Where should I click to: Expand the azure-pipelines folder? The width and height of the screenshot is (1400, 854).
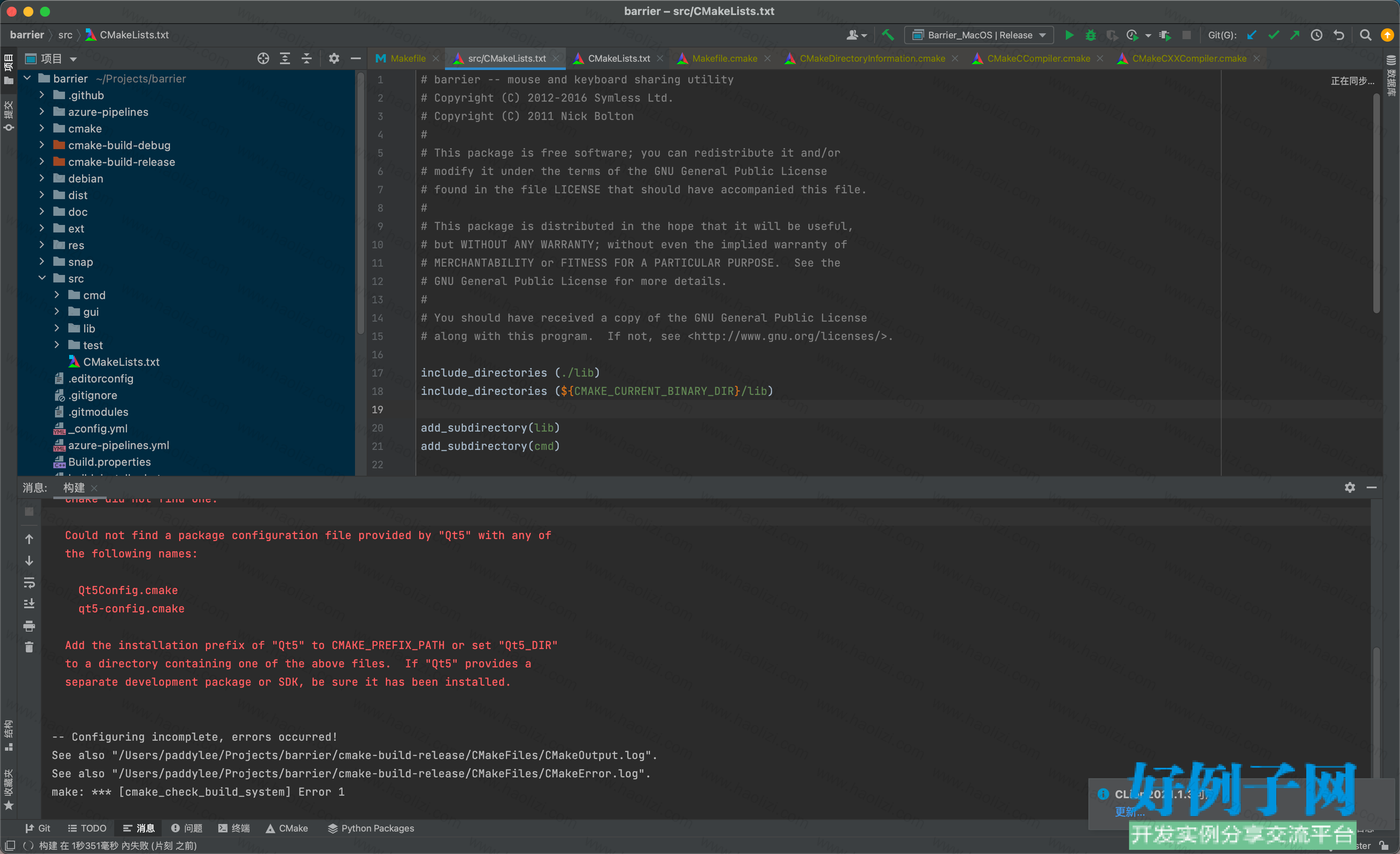pos(42,112)
